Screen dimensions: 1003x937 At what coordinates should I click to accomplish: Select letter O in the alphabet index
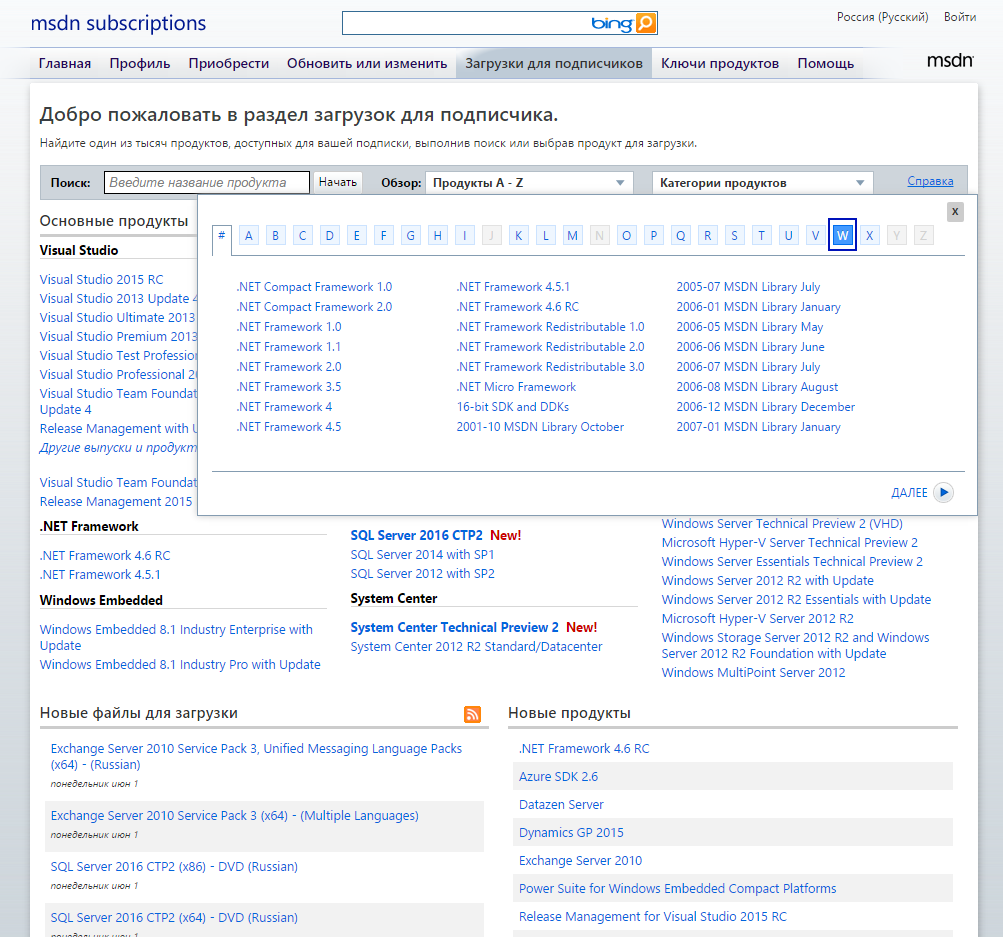626,235
